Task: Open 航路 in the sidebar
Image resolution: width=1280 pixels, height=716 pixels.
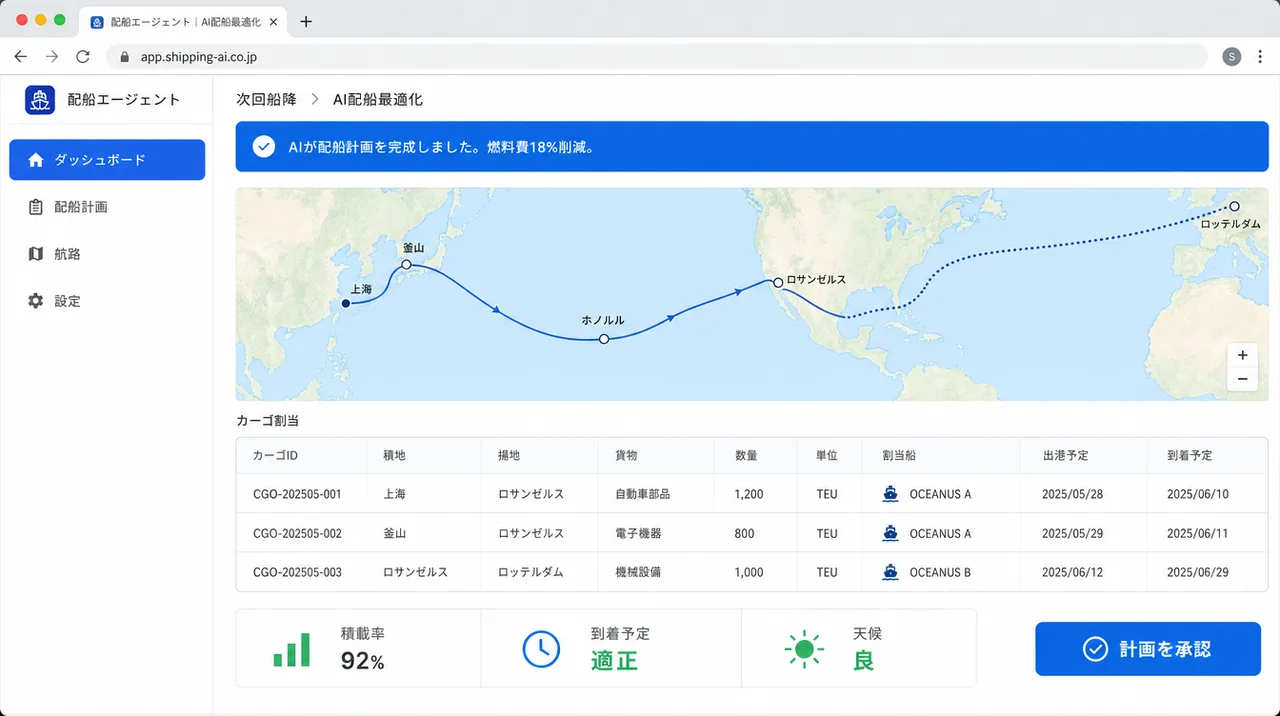Action: [107, 254]
